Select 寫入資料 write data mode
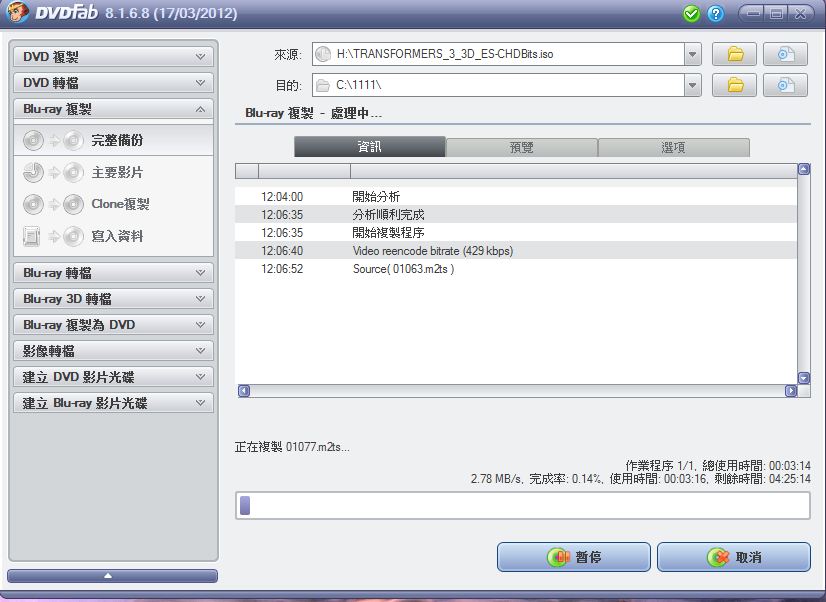This screenshot has width=826, height=602. click(113, 236)
